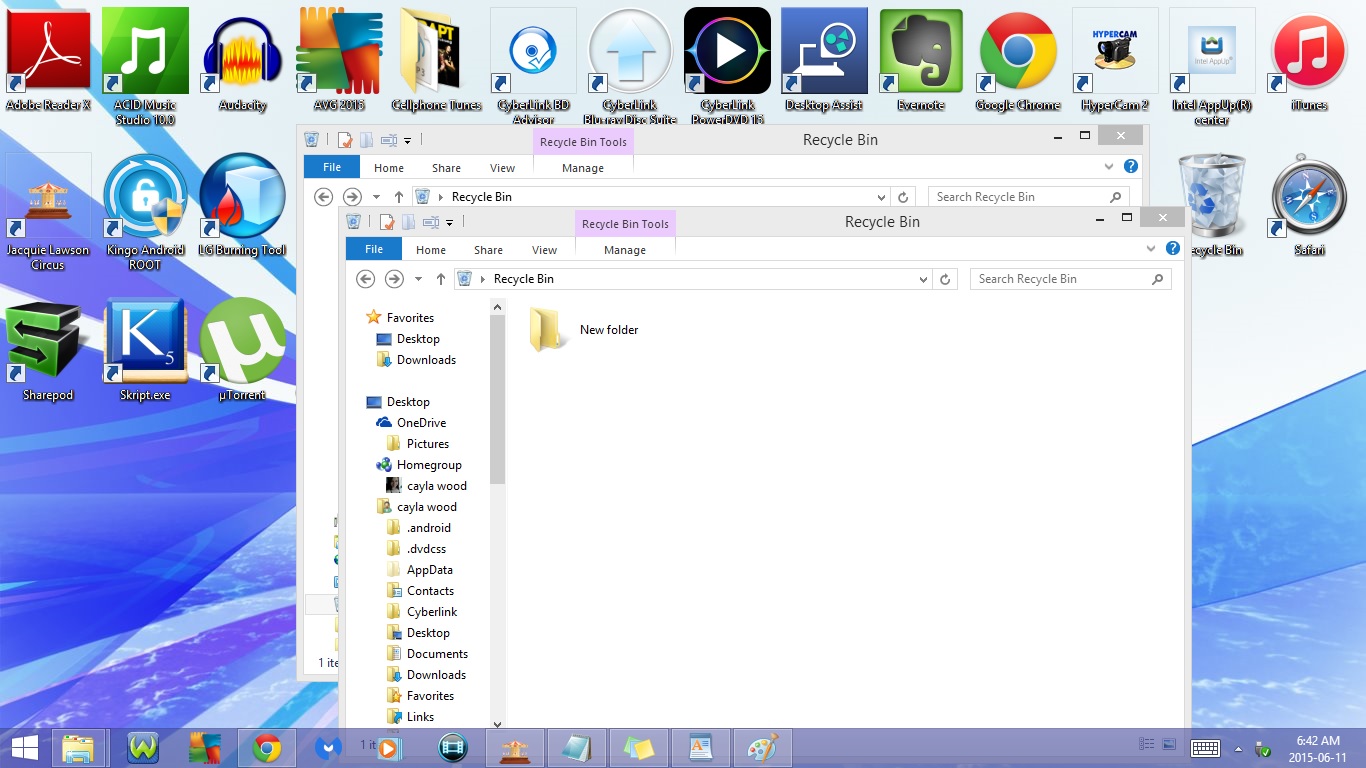The image size is (1366, 768).
Task: Click navigation pane scrollbar down arrow
Action: click(x=497, y=723)
